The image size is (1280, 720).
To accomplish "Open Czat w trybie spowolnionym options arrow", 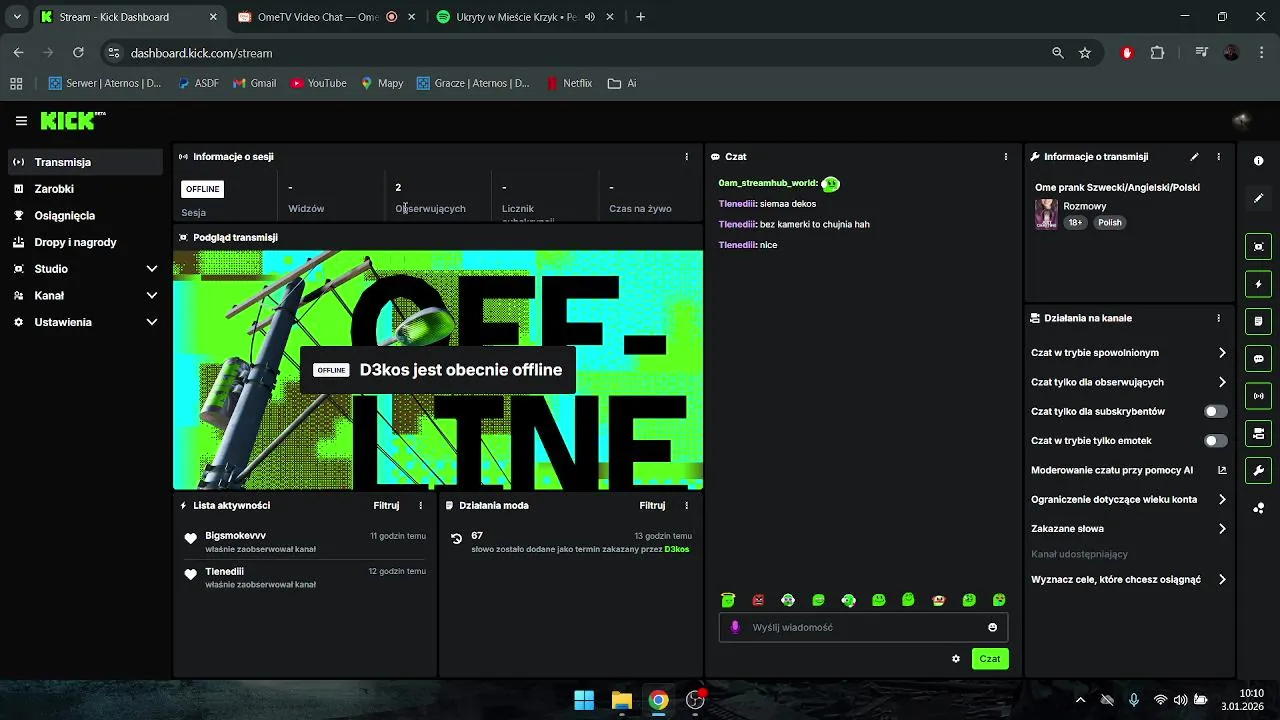I will coord(1222,353).
